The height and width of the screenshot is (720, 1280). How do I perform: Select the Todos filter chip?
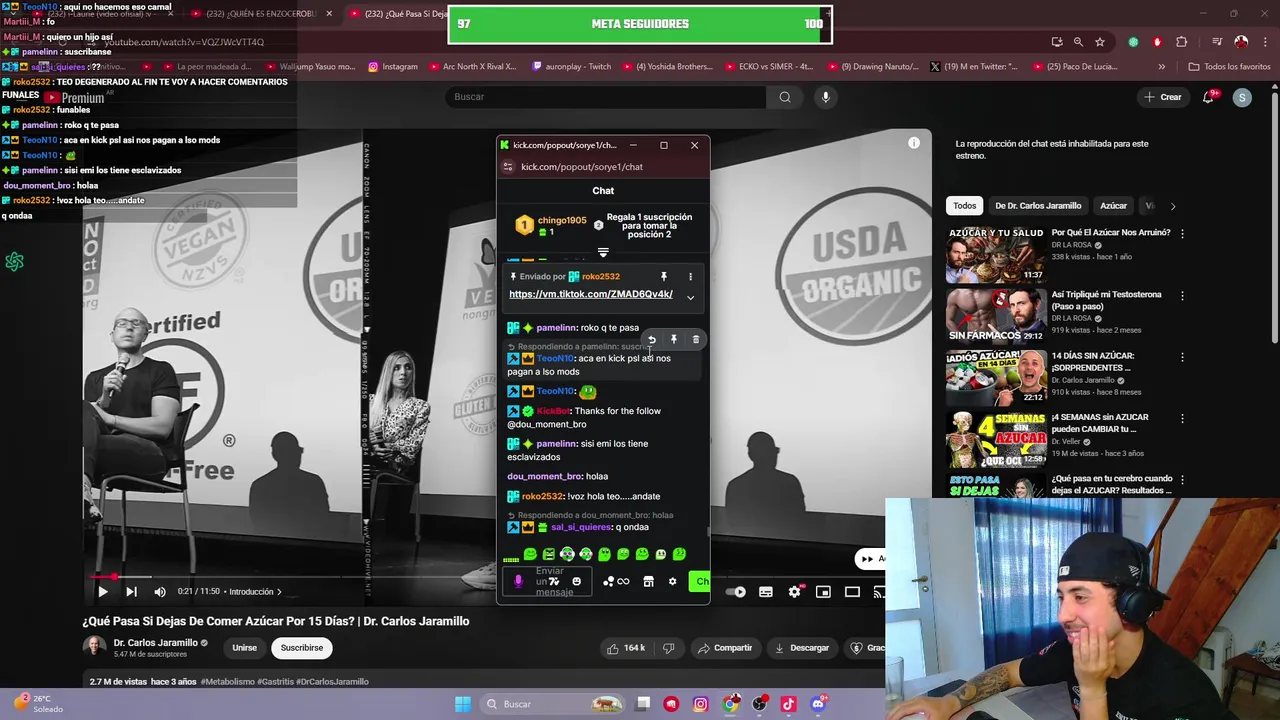pyautogui.click(x=964, y=206)
